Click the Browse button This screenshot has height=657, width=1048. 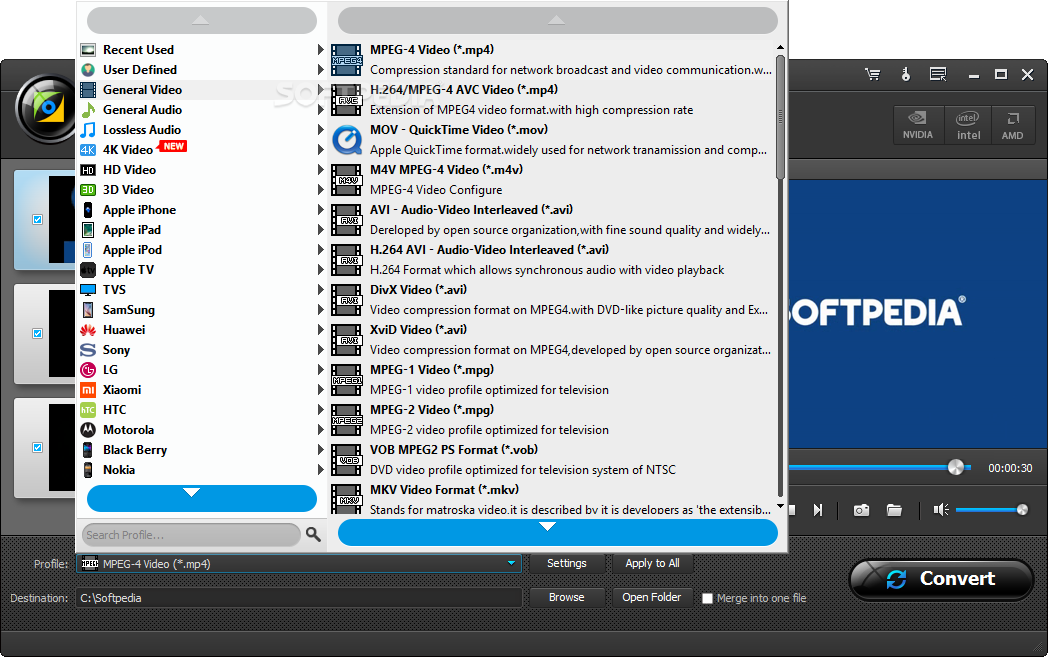coord(567,598)
